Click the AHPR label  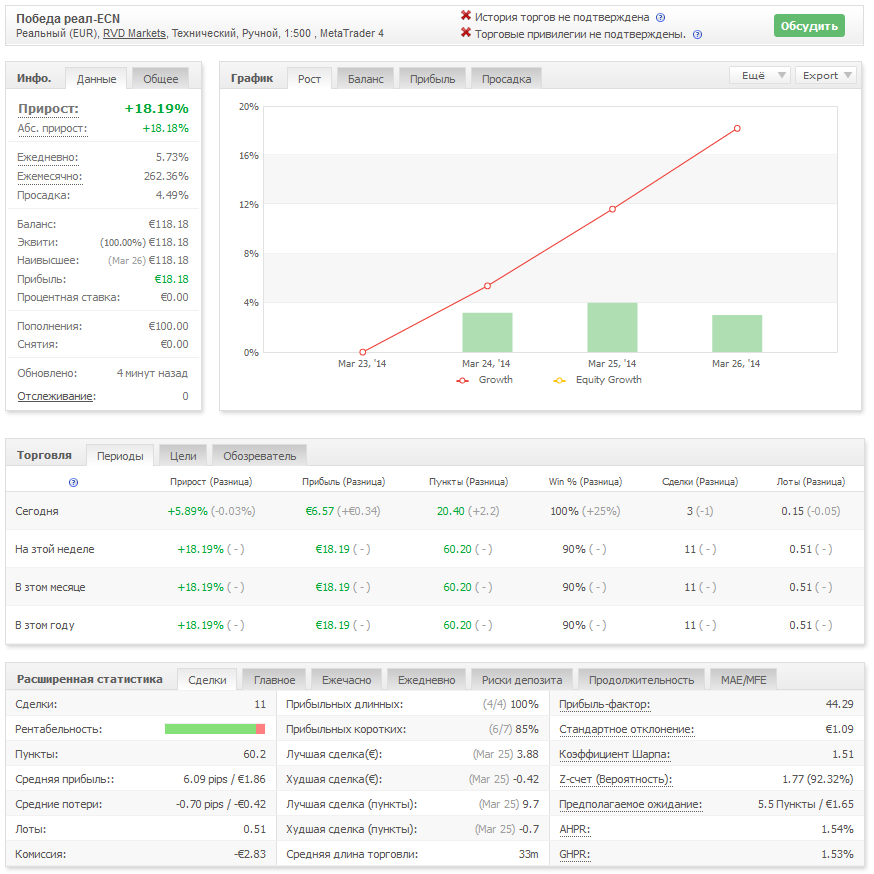(575, 830)
